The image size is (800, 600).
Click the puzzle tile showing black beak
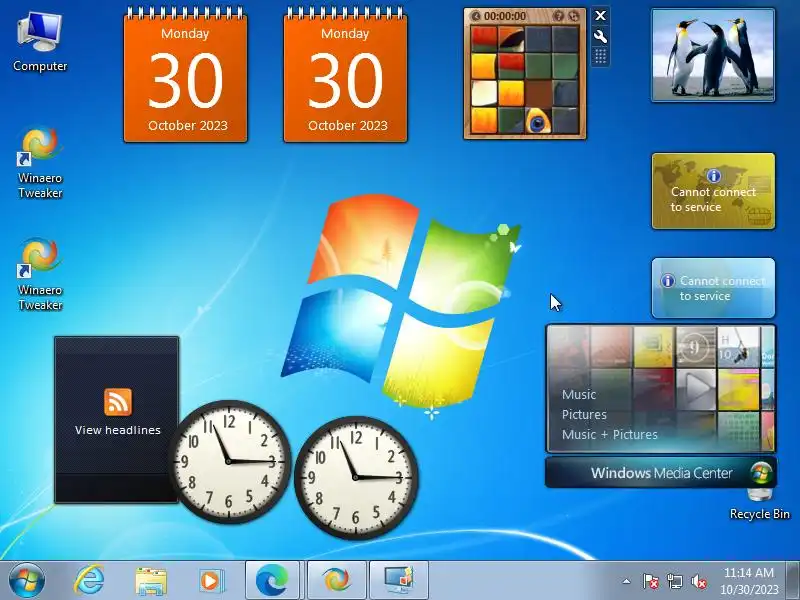click(511, 39)
